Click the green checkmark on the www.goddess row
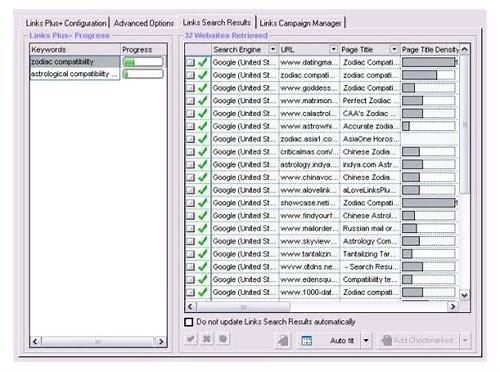Viewport: 500px width, 372px height. 202,88
